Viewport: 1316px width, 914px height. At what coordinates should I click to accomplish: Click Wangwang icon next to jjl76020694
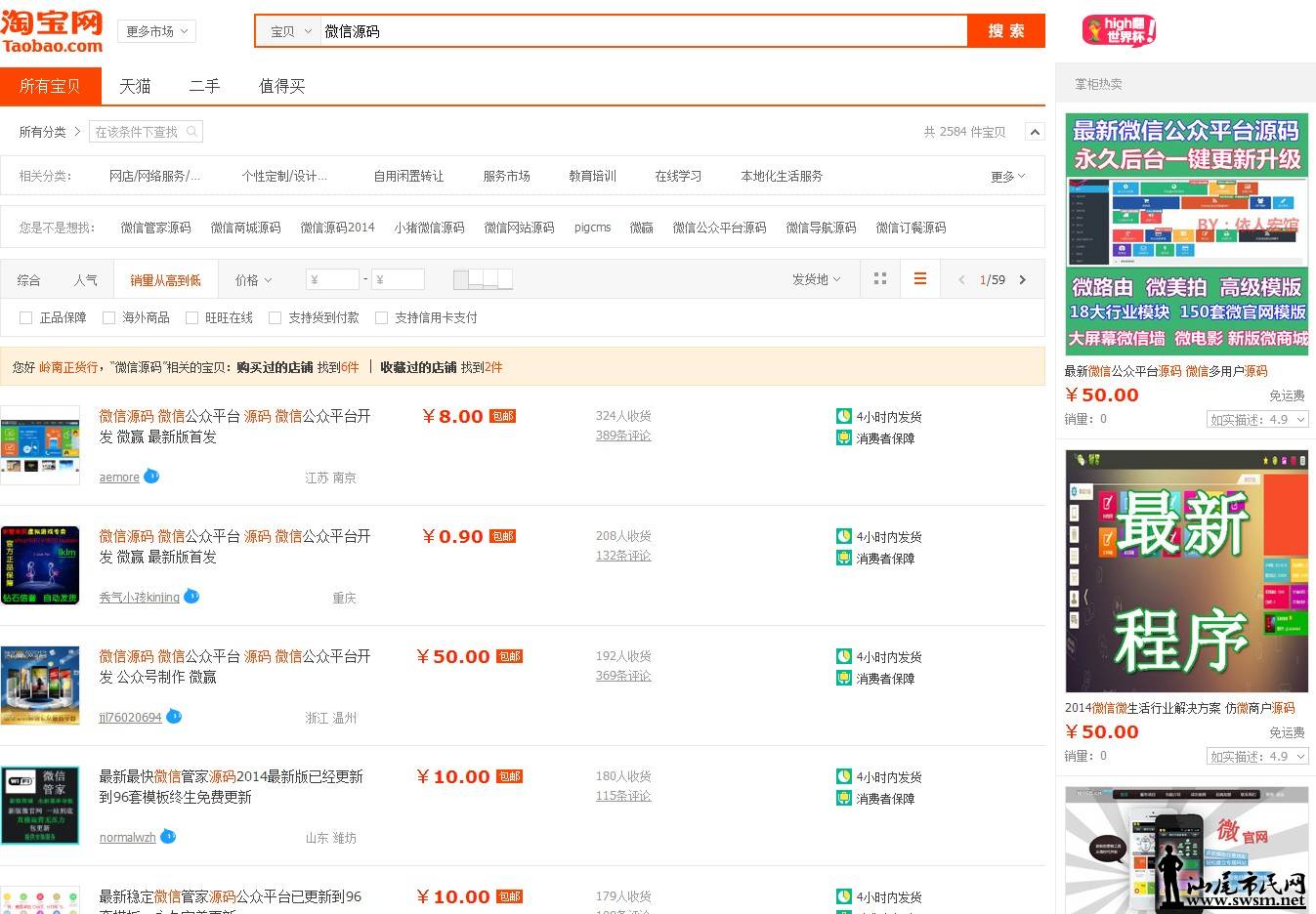(174, 716)
